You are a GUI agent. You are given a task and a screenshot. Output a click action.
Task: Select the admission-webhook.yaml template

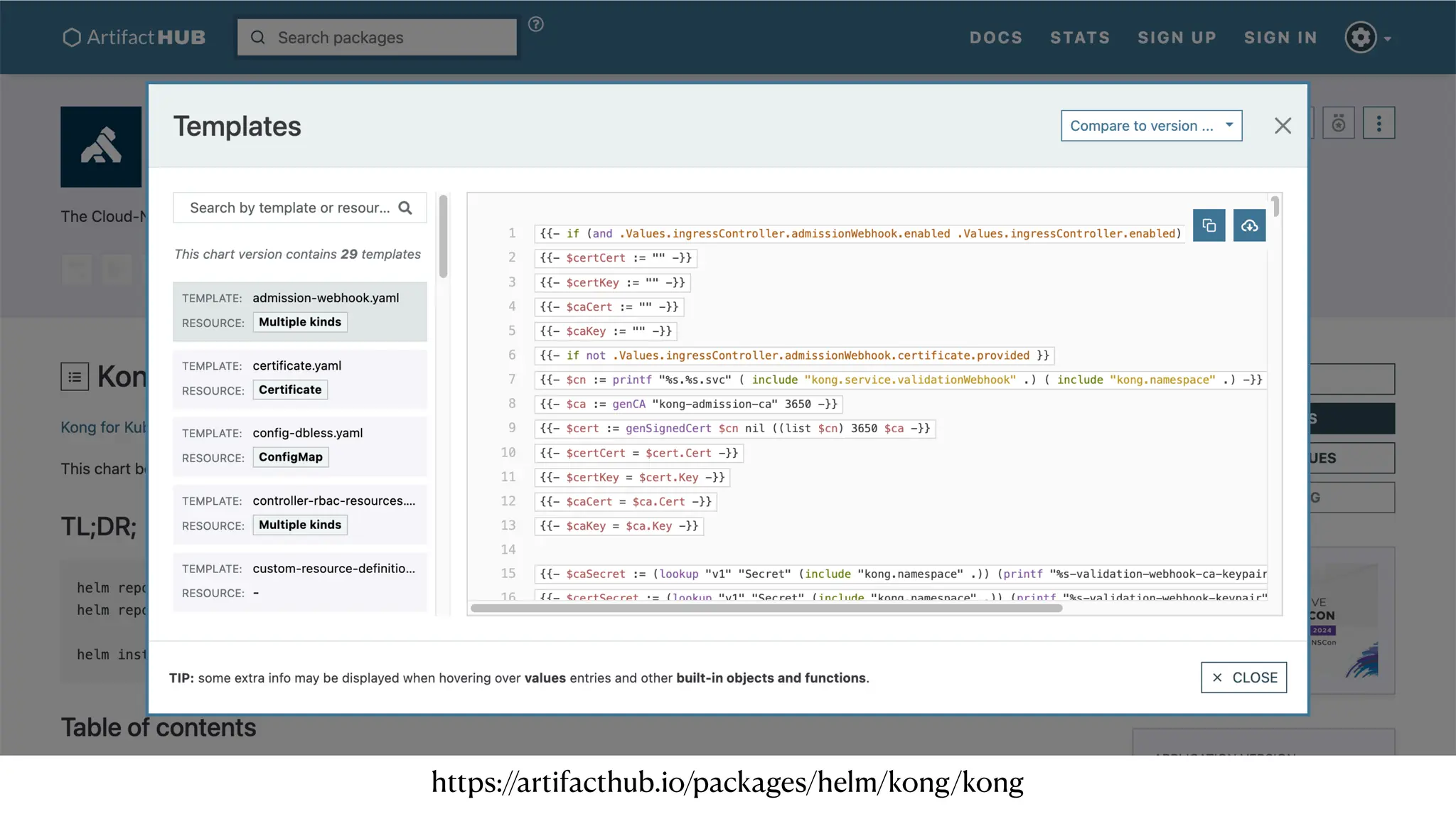[299, 311]
